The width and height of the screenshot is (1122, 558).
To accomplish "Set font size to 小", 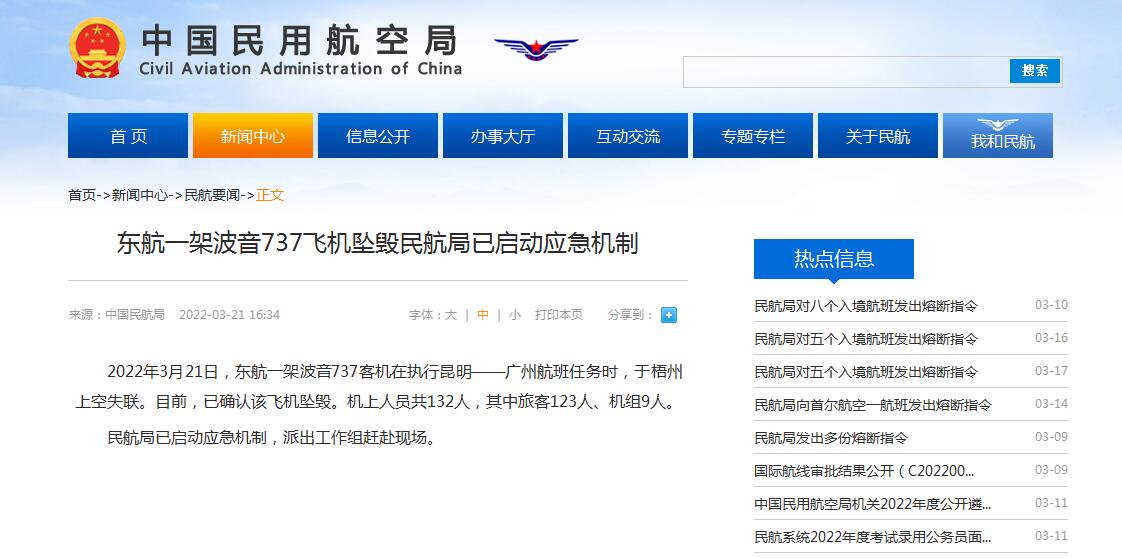I will [x=514, y=315].
